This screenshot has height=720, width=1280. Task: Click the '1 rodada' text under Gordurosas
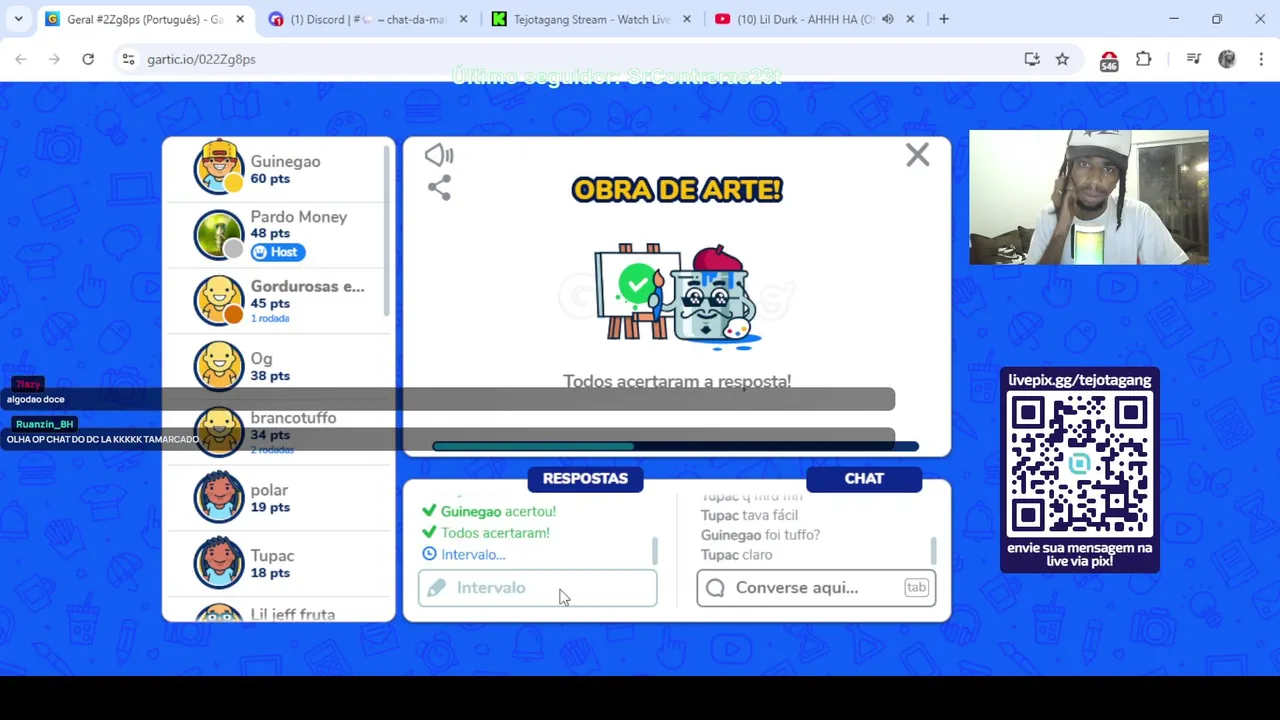click(x=270, y=318)
